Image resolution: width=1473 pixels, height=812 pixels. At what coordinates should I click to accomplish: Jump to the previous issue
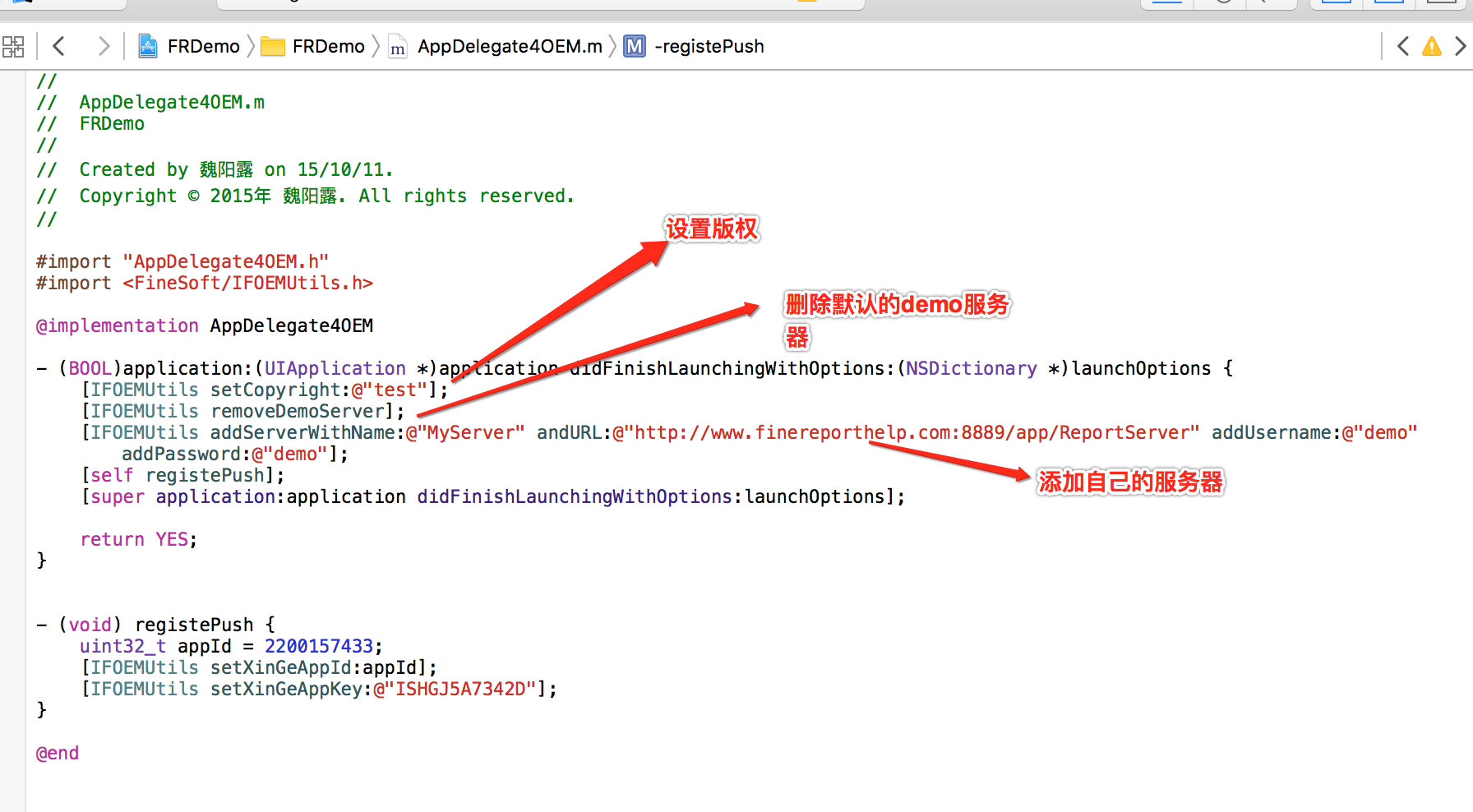(x=1403, y=46)
